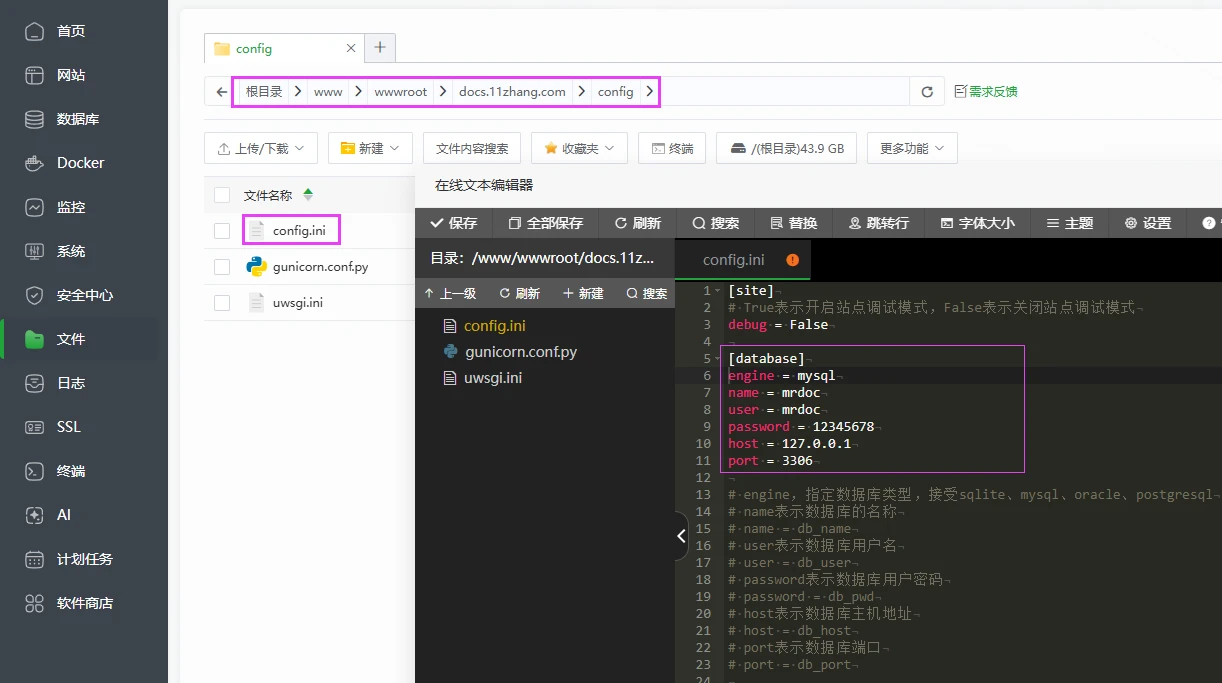Open the 系统 system sidebar icon
This screenshot has height=683, width=1222.
pyautogui.click(x=35, y=251)
